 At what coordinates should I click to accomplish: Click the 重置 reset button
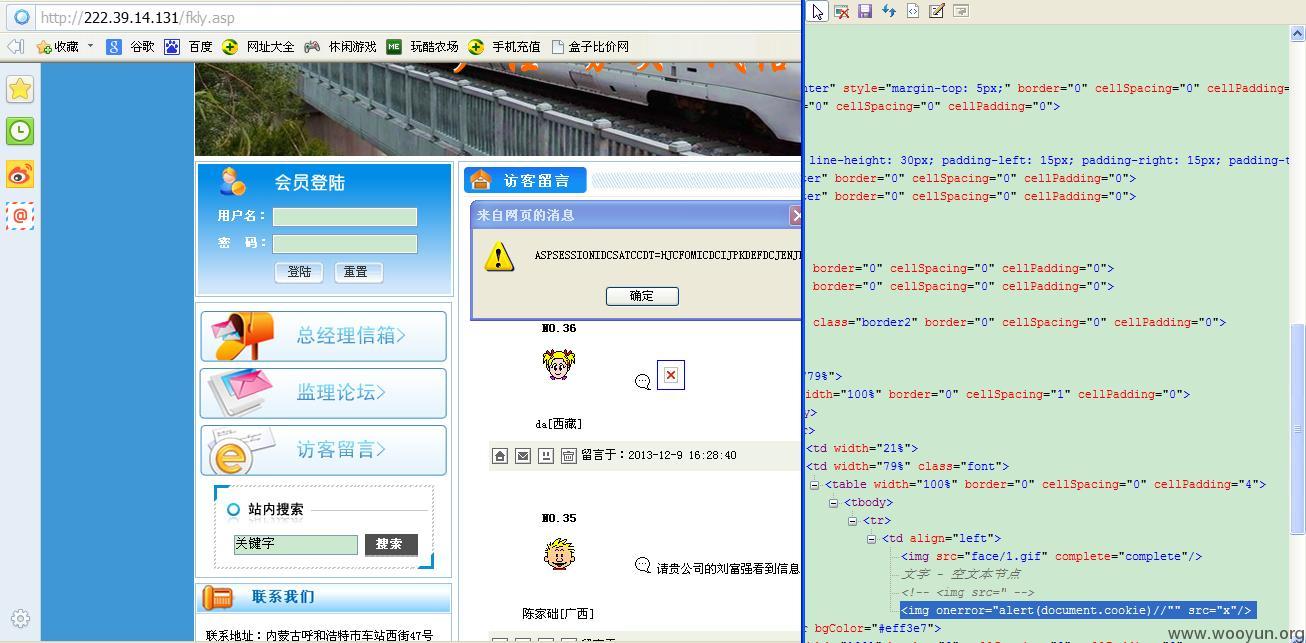pyautogui.click(x=356, y=272)
